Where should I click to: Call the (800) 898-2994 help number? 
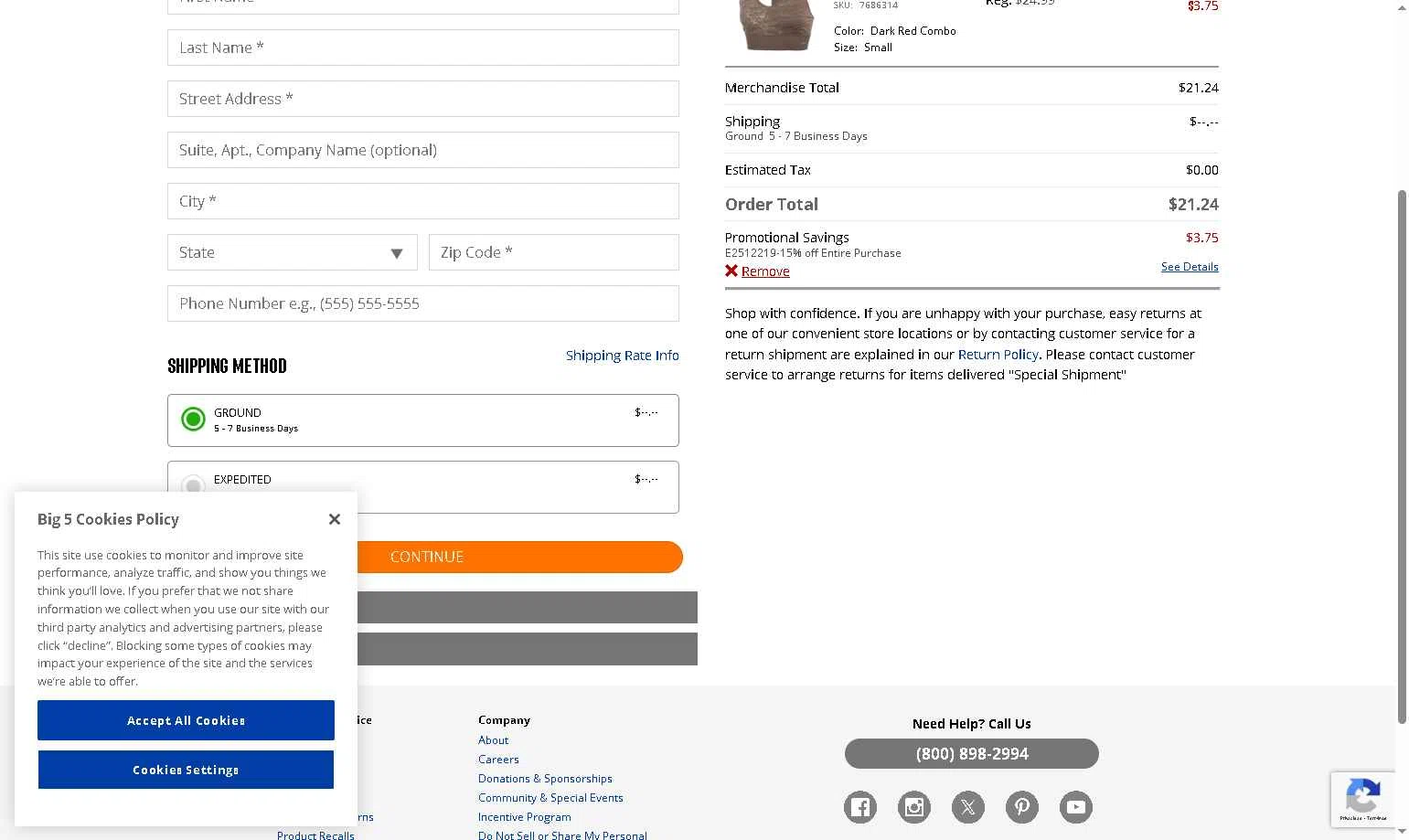click(972, 754)
